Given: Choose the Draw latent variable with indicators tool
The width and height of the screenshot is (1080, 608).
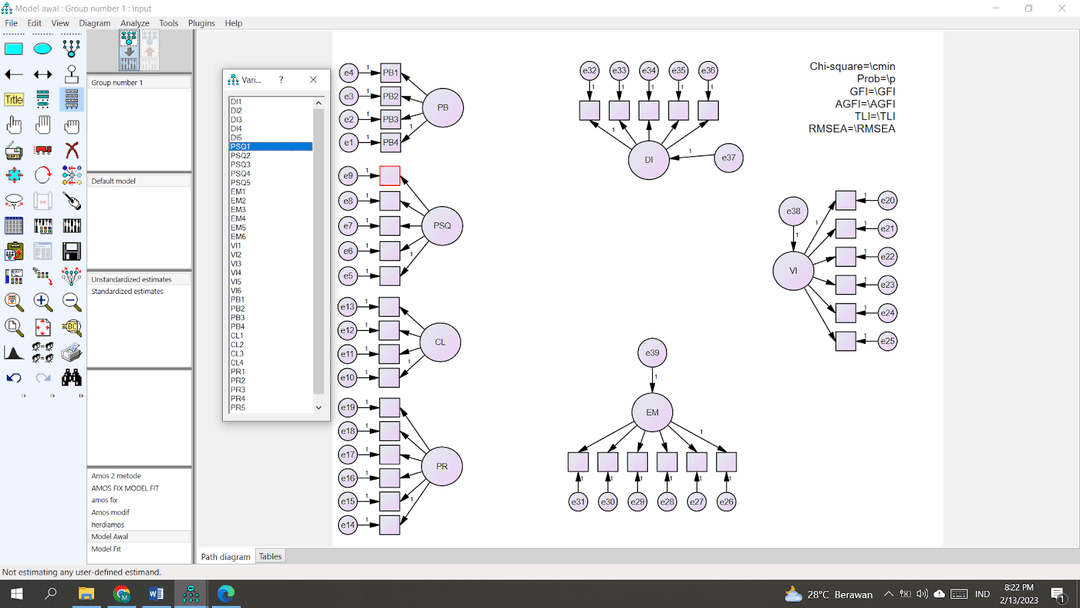Looking at the screenshot, I should [72, 49].
